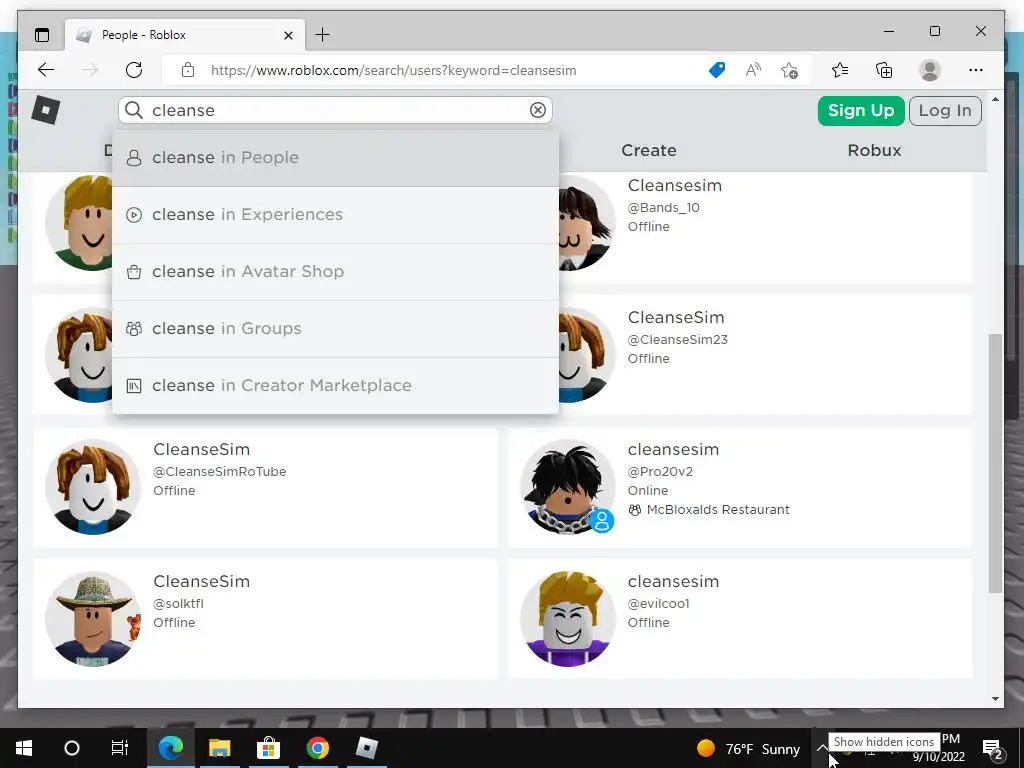
Task: Click the page vertical scrollbar thumb
Action: (995, 463)
